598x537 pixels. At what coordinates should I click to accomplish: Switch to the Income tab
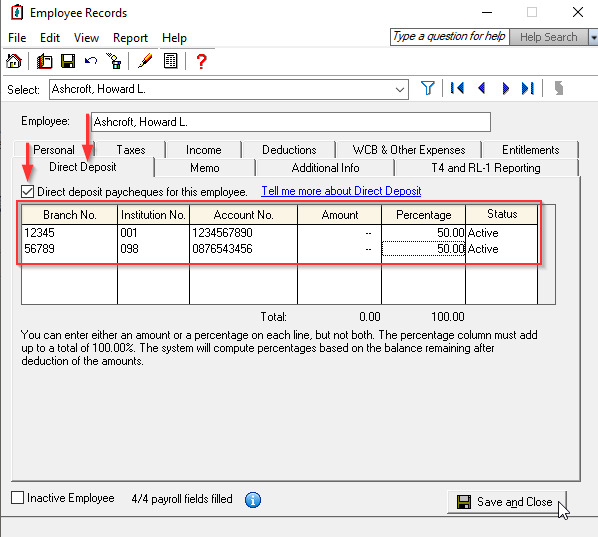(x=204, y=150)
